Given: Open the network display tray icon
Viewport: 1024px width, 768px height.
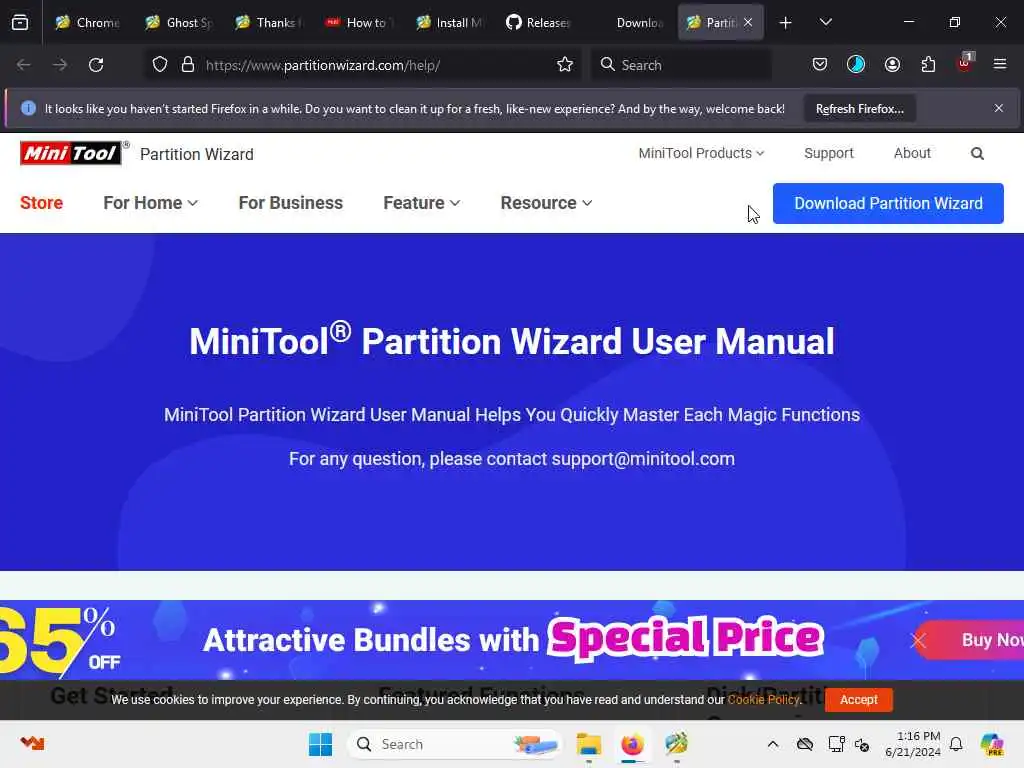Looking at the screenshot, I should click(x=836, y=744).
